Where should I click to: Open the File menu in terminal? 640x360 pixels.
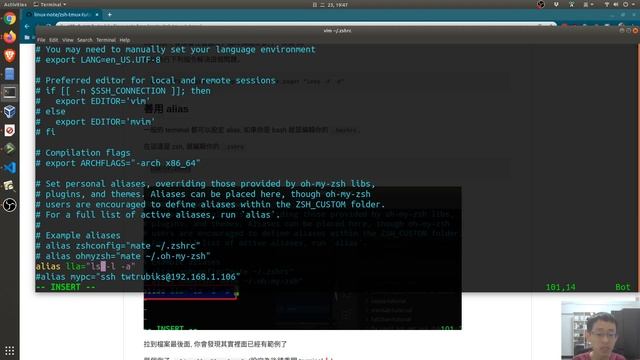point(41,40)
